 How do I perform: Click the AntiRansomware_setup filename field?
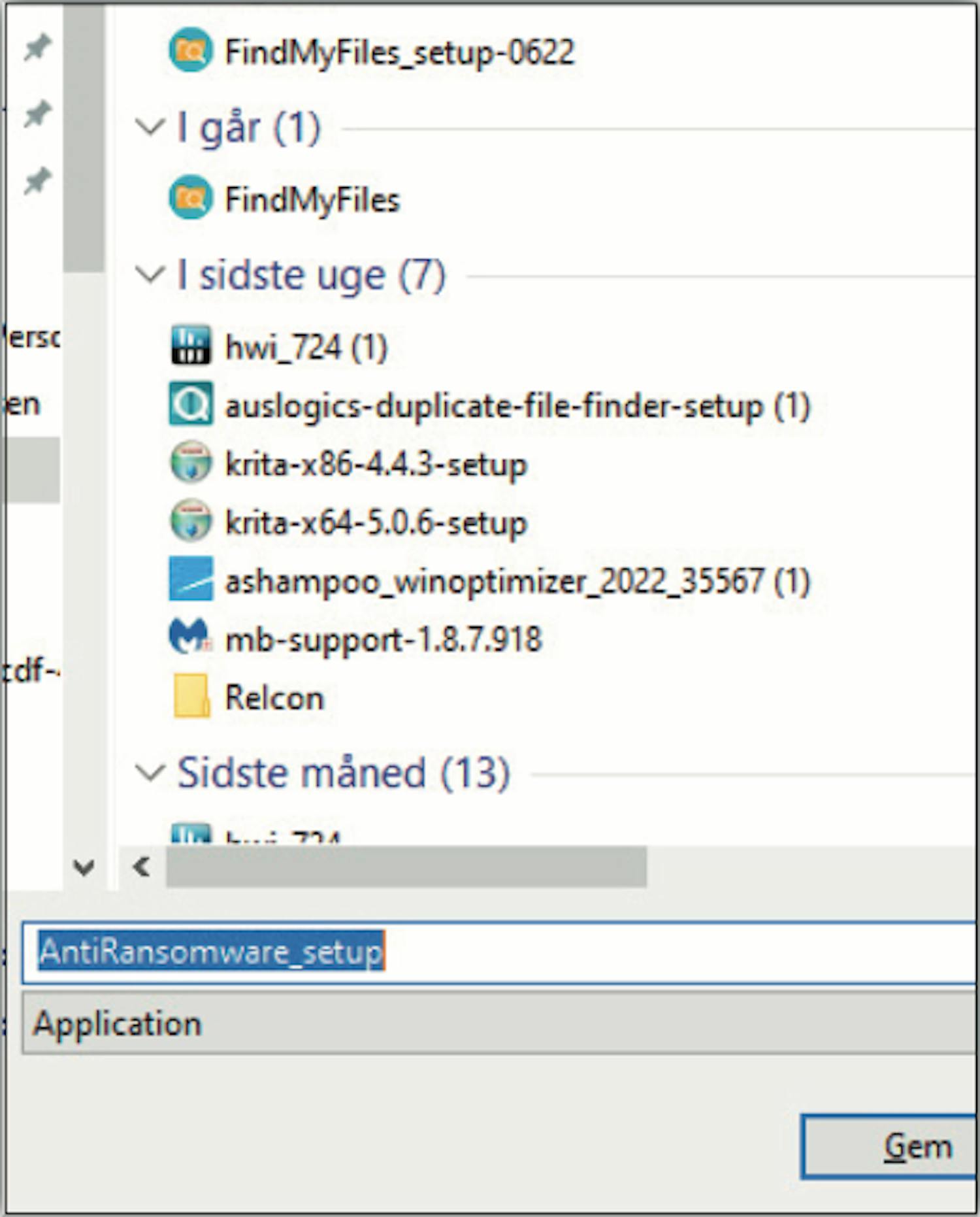(500, 952)
